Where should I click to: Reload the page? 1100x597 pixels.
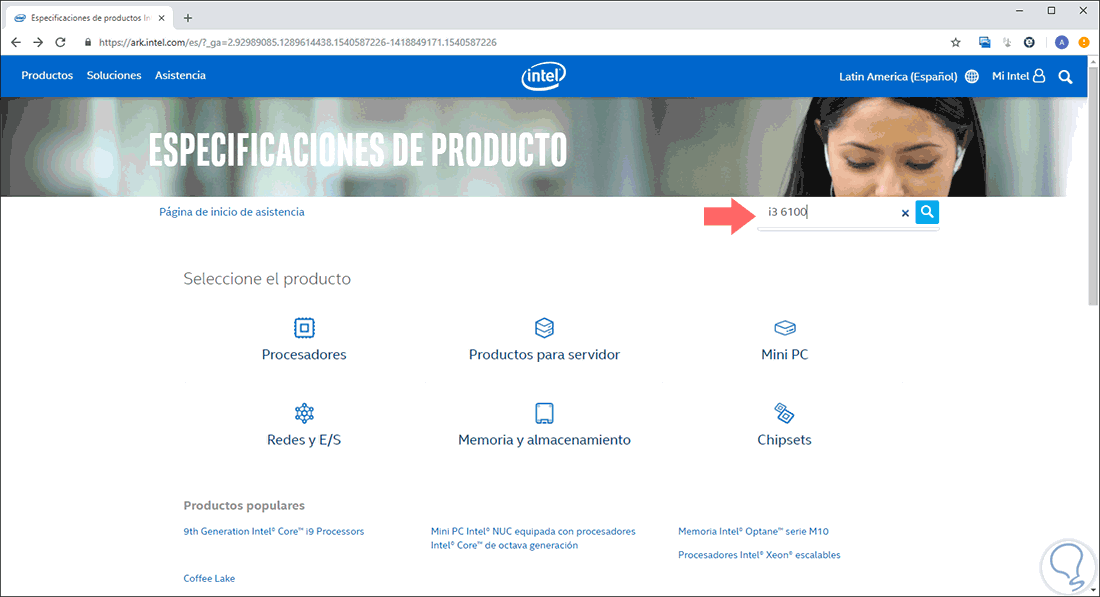coord(60,43)
